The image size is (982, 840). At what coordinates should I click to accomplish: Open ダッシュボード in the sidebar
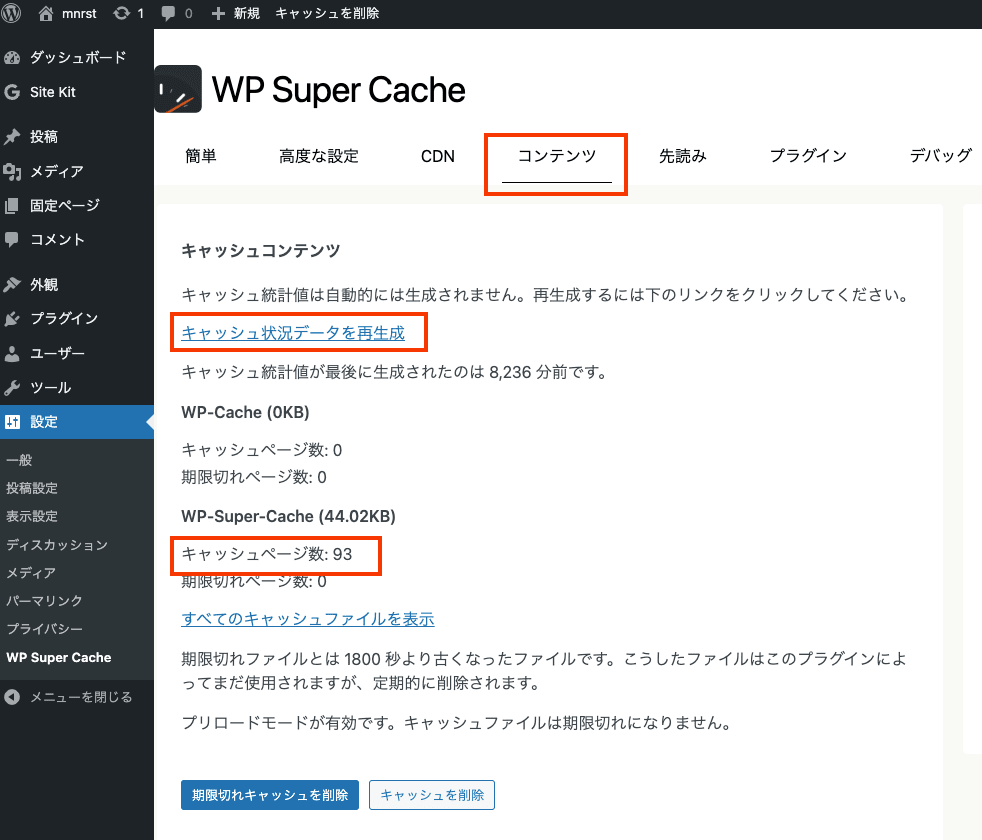coord(78,58)
